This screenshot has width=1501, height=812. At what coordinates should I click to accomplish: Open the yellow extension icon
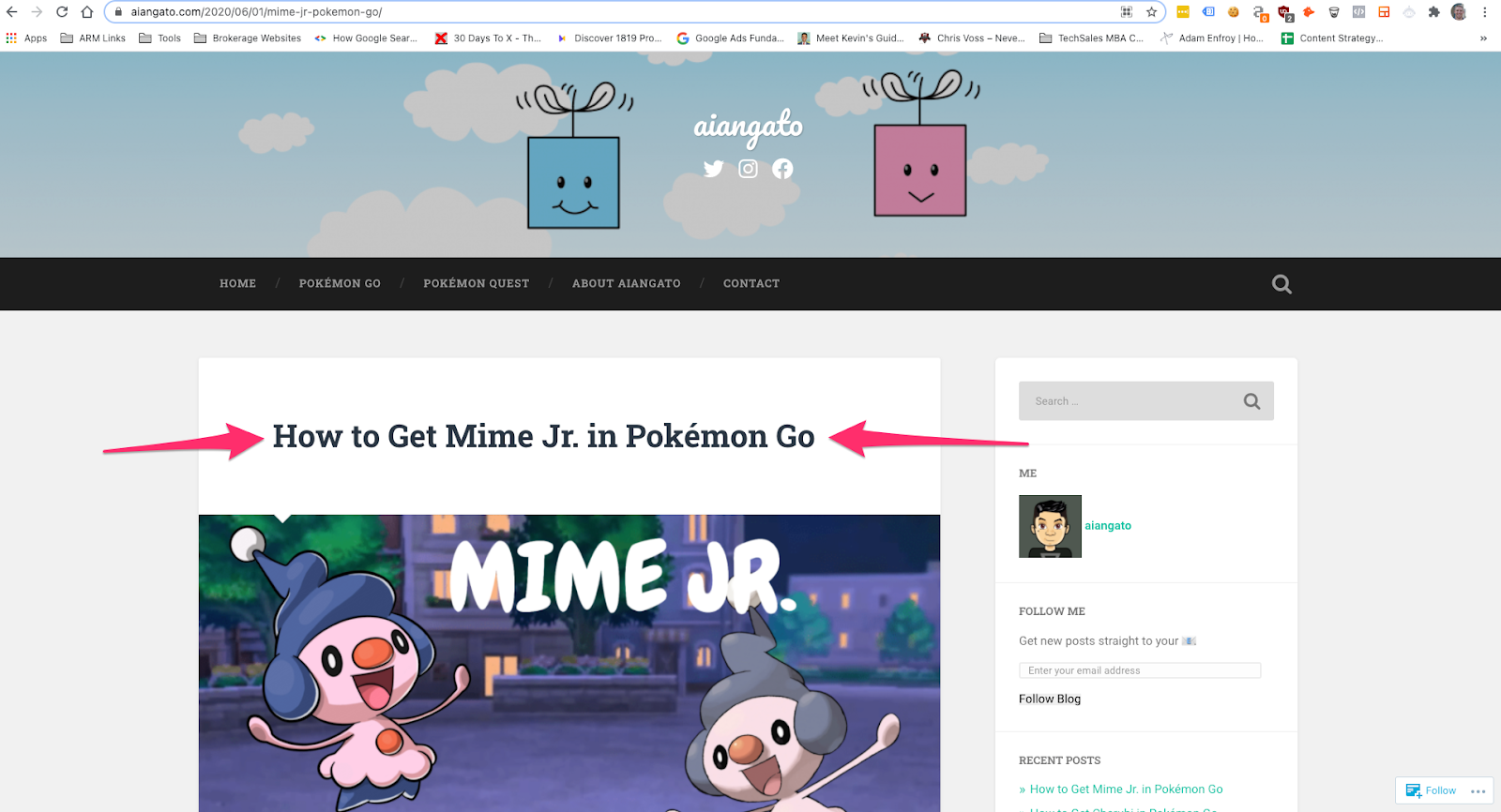[1183, 12]
